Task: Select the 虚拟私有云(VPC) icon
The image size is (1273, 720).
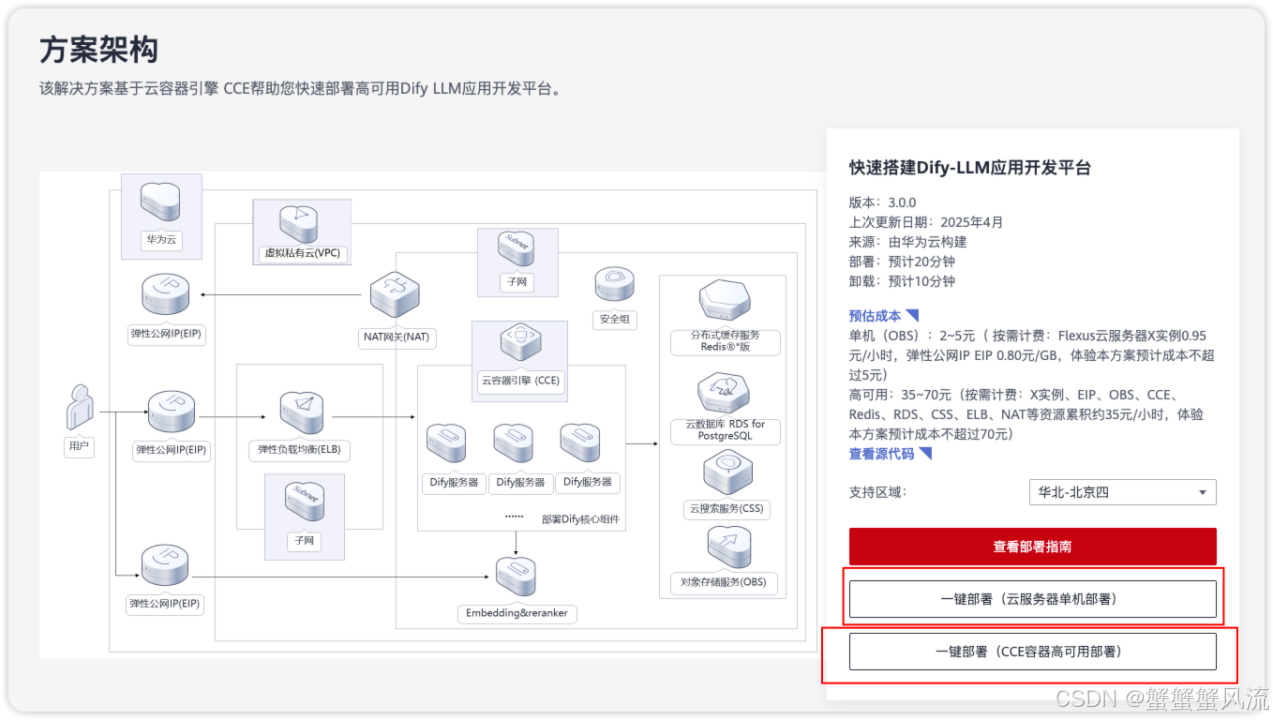Action: pyautogui.click(x=300, y=223)
